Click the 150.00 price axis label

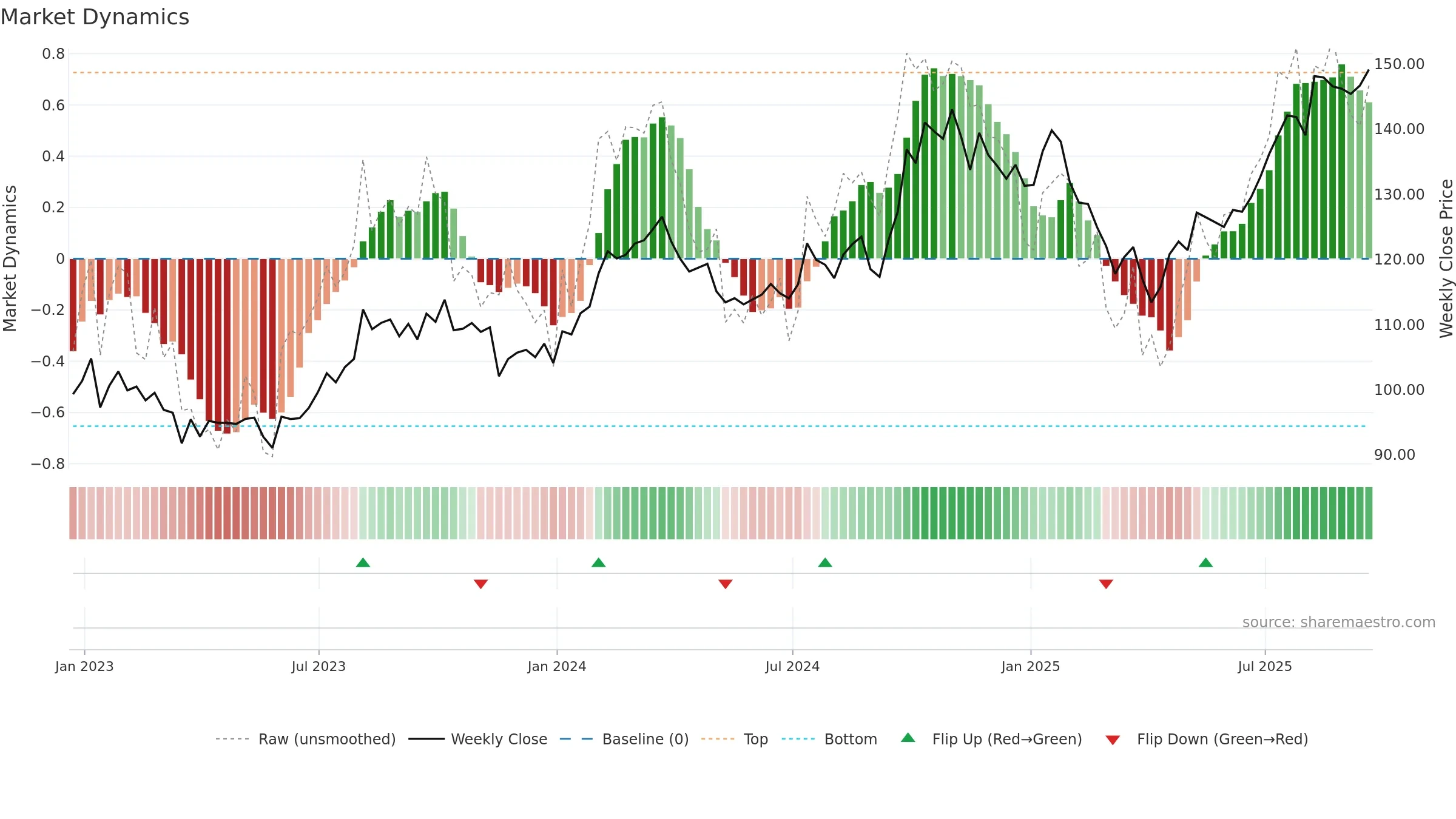(x=1399, y=64)
